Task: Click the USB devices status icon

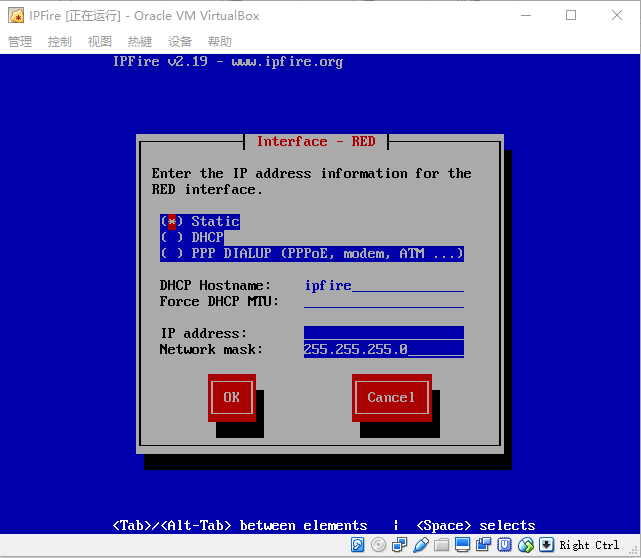Action: pyautogui.click(x=421, y=545)
